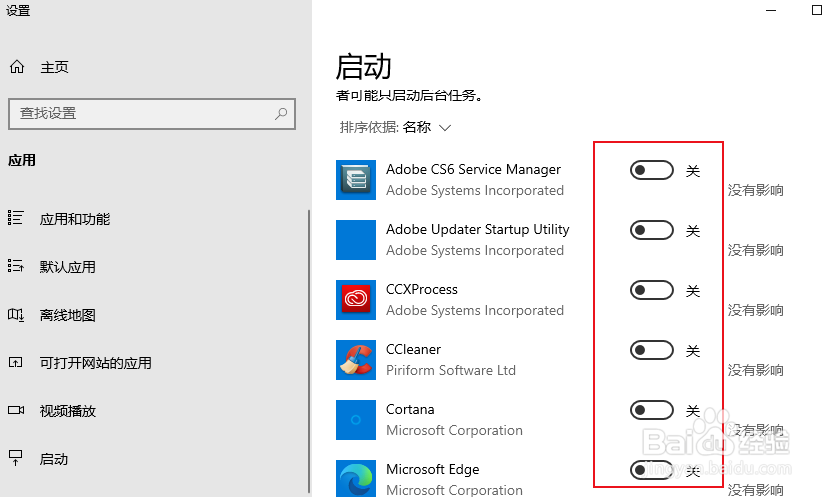Minimize the Settings window
837x497 pixels.
[x=771, y=10]
